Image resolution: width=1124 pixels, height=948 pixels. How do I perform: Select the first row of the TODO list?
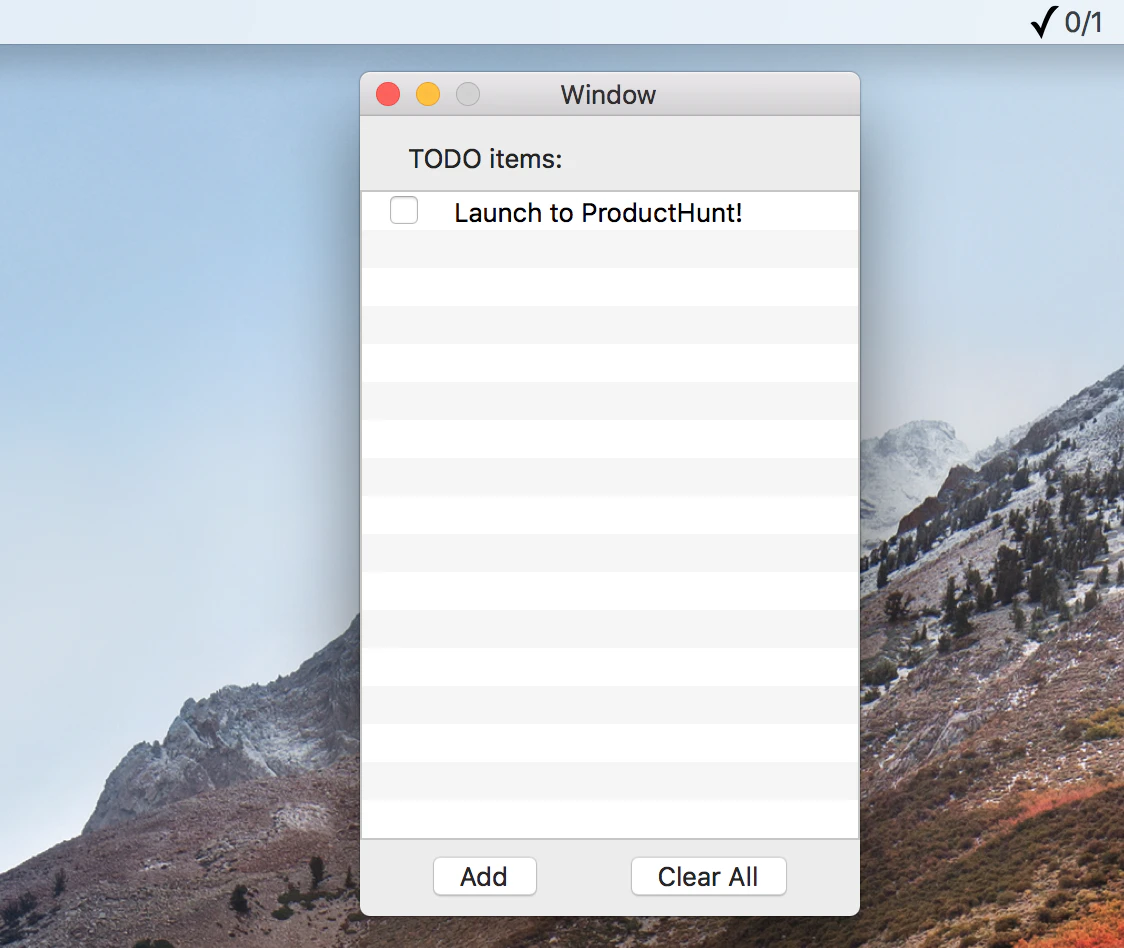(610, 211)
